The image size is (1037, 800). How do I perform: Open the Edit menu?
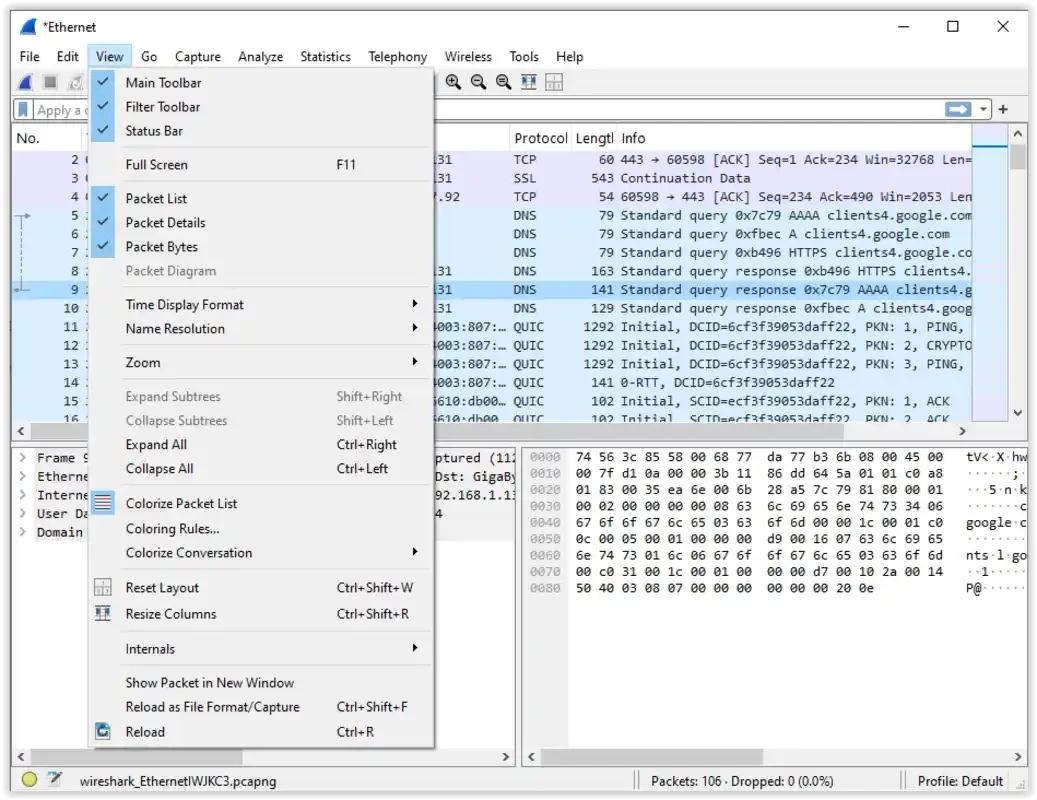tap(67, 56)
